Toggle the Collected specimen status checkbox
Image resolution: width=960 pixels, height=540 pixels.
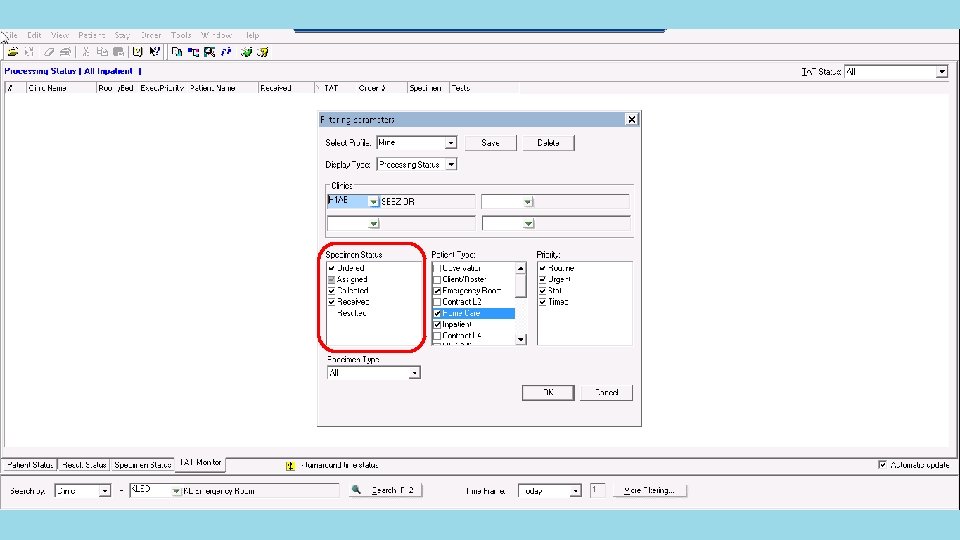331,291
